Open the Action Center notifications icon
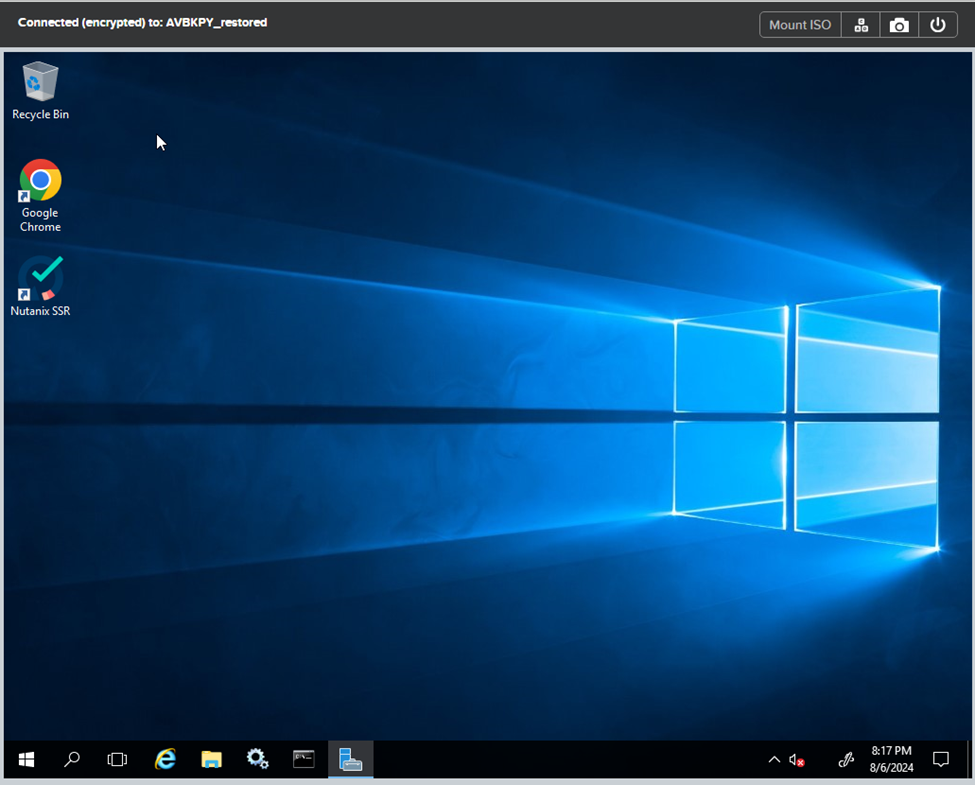The image size is (975, 785). (941, 759)
